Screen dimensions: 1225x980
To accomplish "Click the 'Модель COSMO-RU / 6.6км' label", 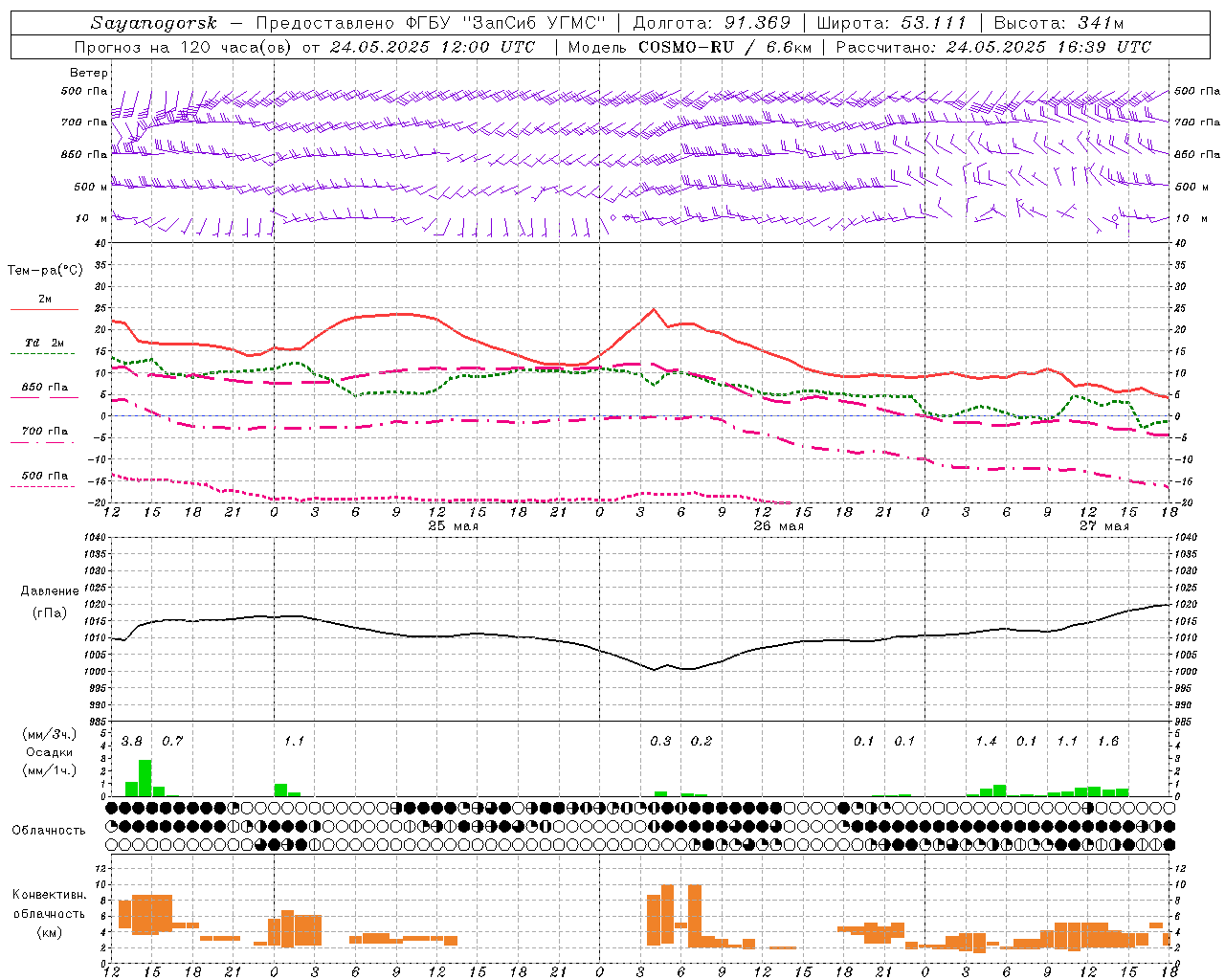I will (690, 47).
